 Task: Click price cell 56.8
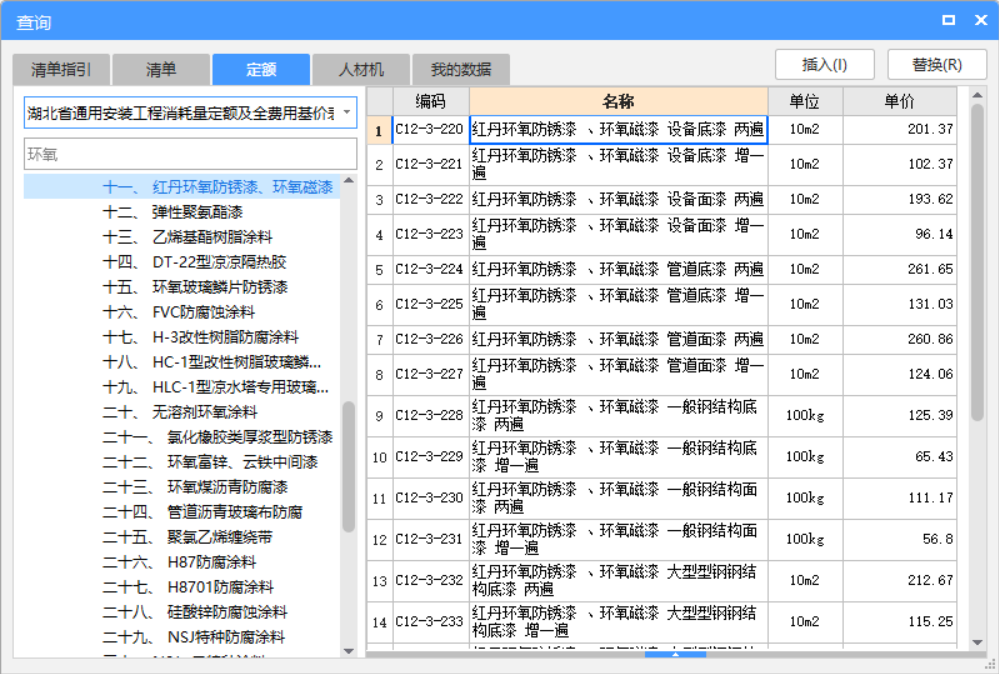pos(900,540)
